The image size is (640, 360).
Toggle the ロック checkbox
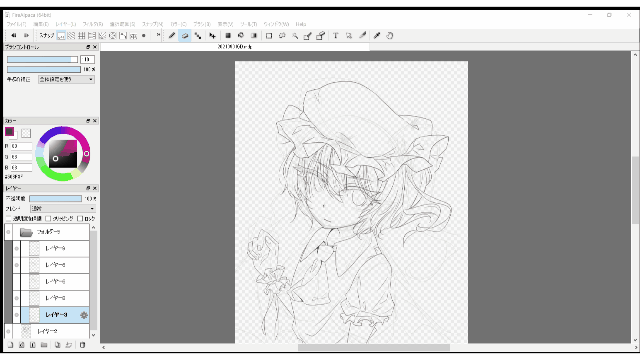coord(80,218)
